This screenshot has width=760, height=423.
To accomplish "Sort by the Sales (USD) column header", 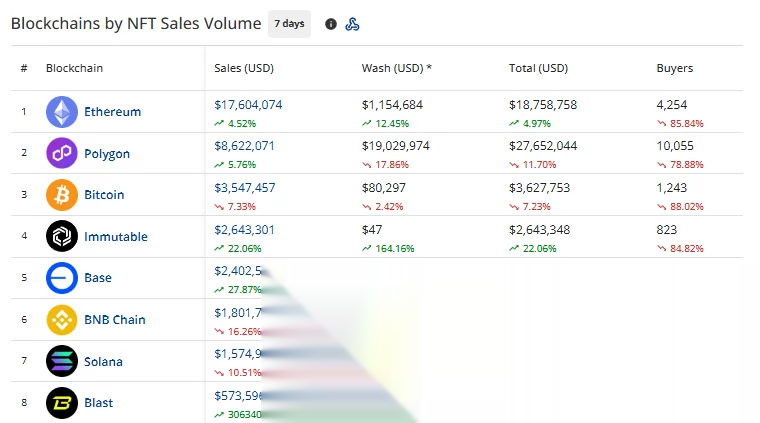I will pyautogui.click(x=244, y=68).
